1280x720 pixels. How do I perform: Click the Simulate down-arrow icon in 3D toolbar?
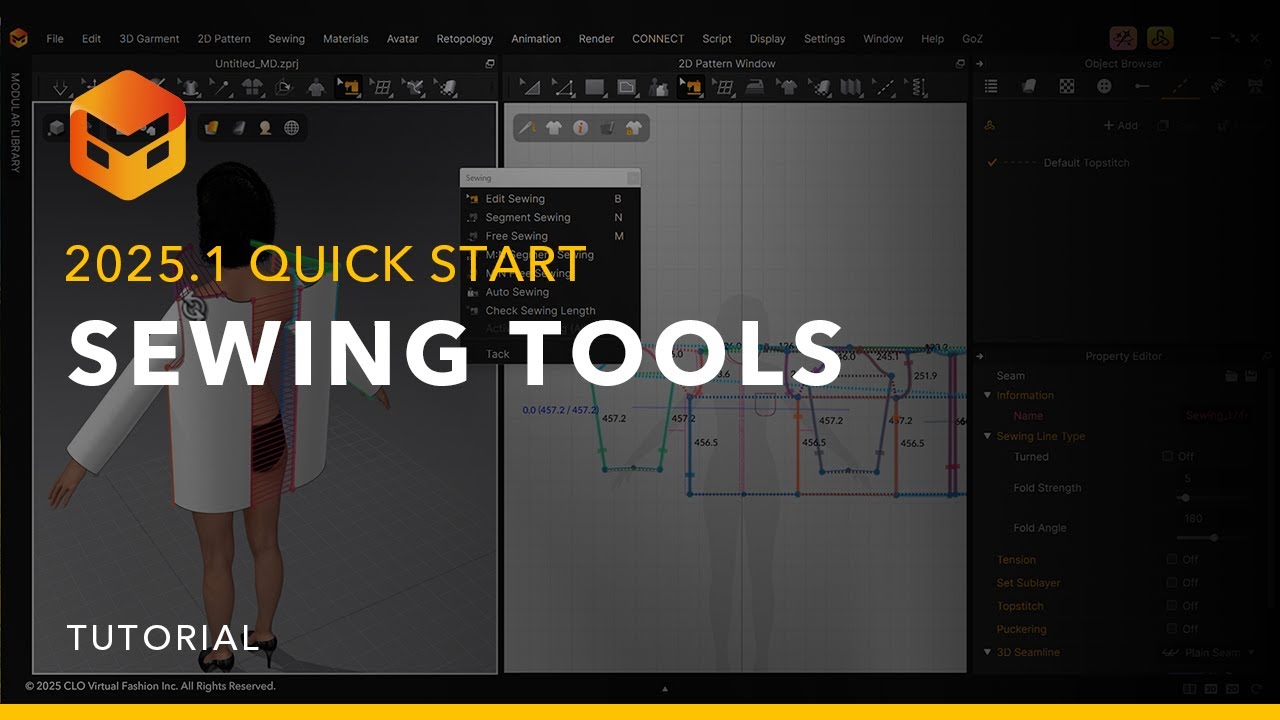[60, 88]
